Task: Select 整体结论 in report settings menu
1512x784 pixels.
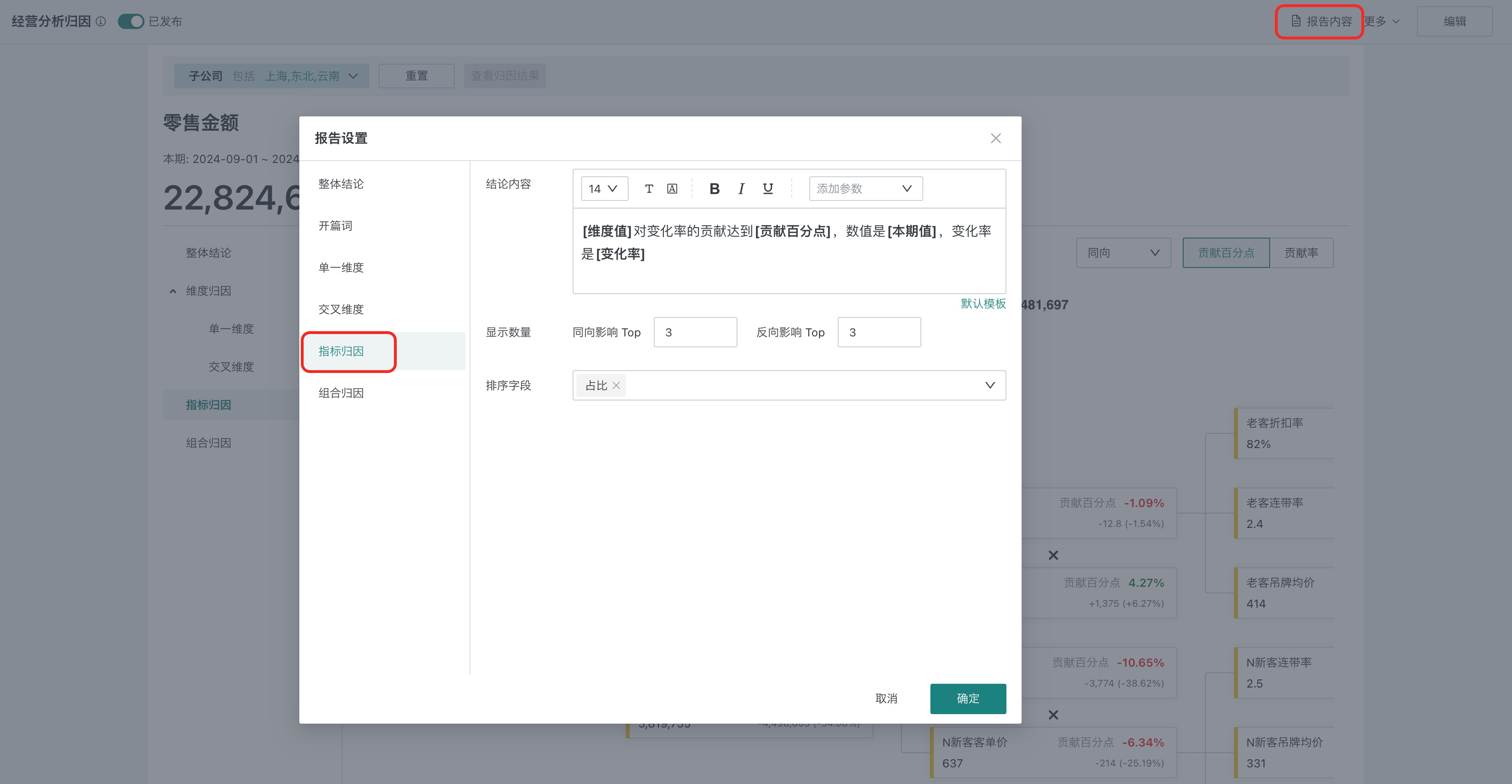Action: pyautogui.click(x=341, y=184)
